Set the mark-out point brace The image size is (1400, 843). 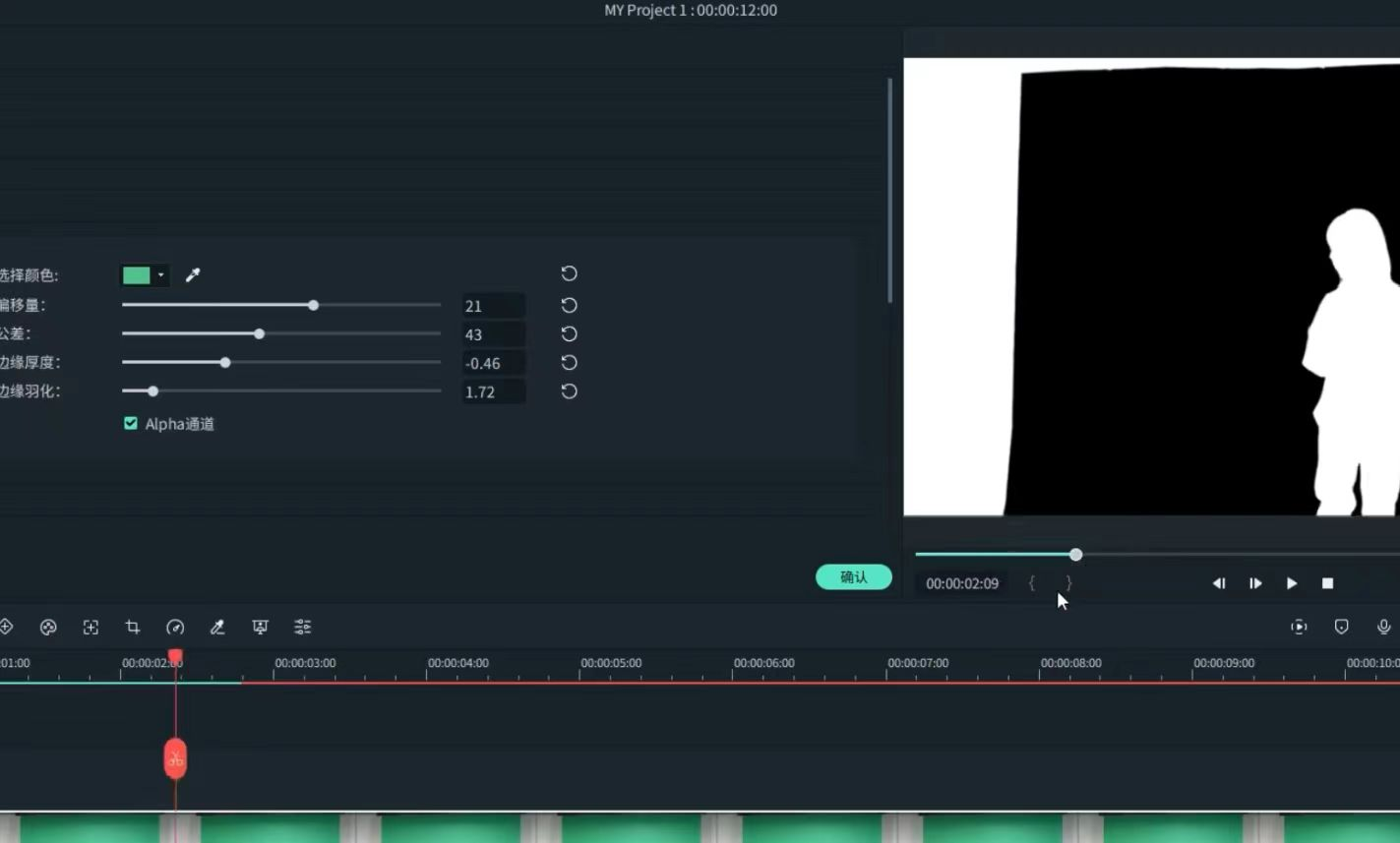tap(1068, 583)
